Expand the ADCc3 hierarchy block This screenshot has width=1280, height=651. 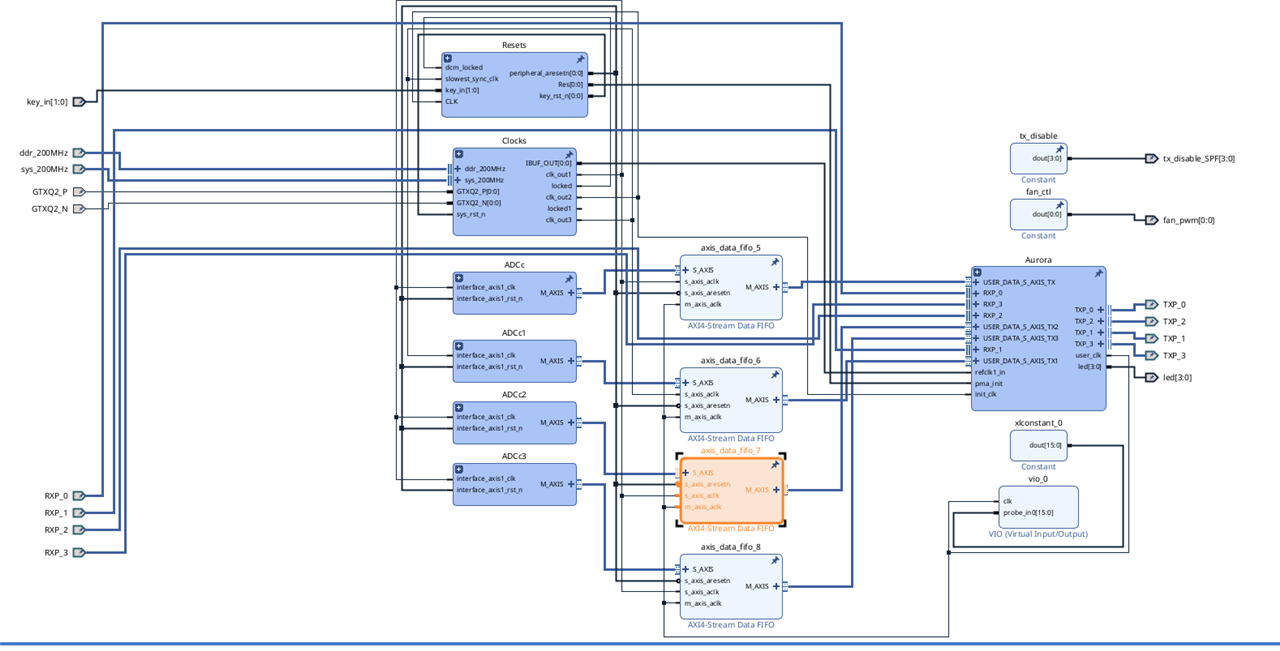click(x=459, y=469)
